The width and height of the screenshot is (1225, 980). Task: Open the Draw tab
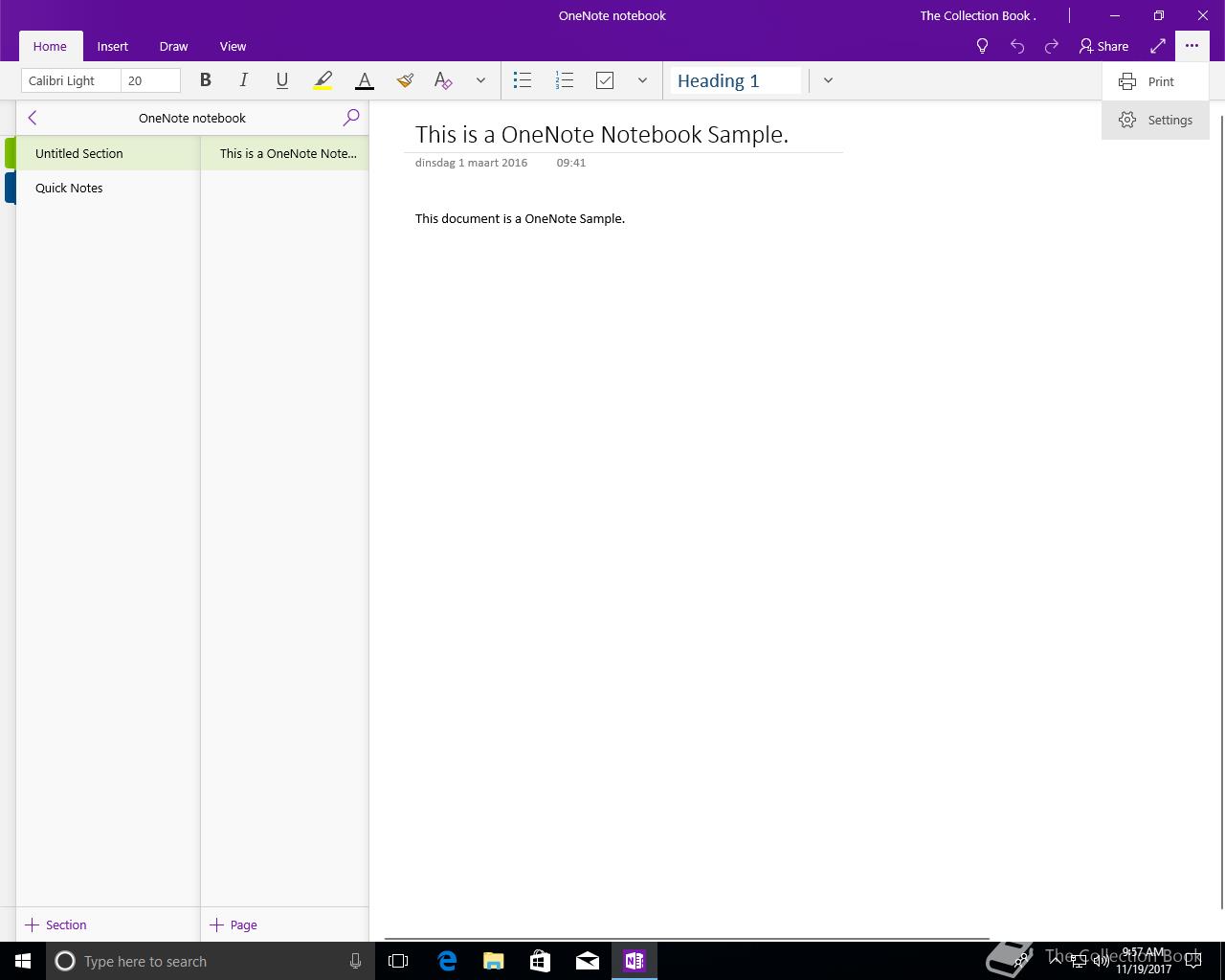173,46
